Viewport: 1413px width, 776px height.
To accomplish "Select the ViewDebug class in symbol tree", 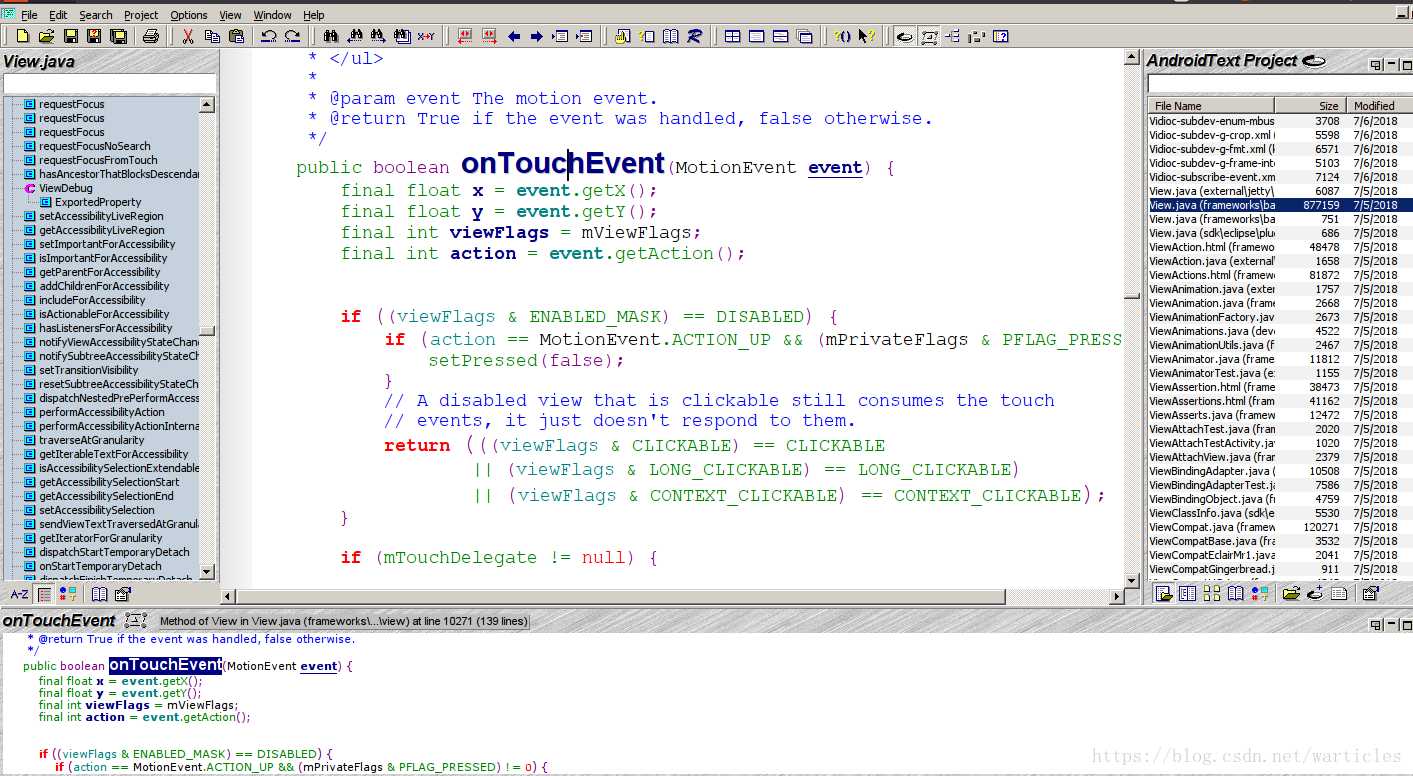I will coord(65,188).
